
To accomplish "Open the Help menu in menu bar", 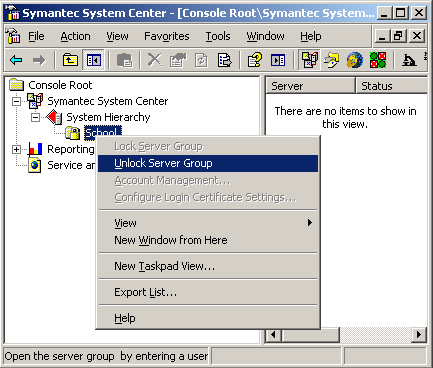I will 311,36.
